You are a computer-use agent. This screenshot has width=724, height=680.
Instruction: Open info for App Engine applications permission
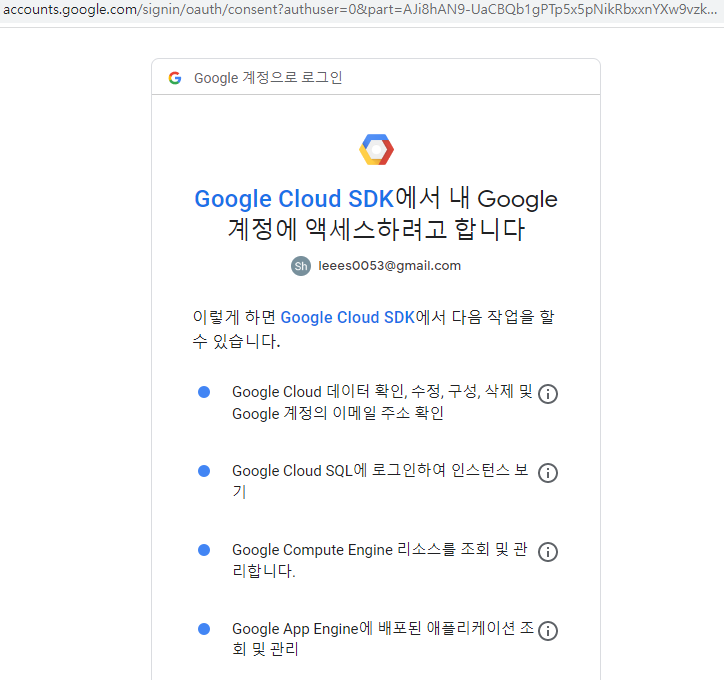pos(548,631)
